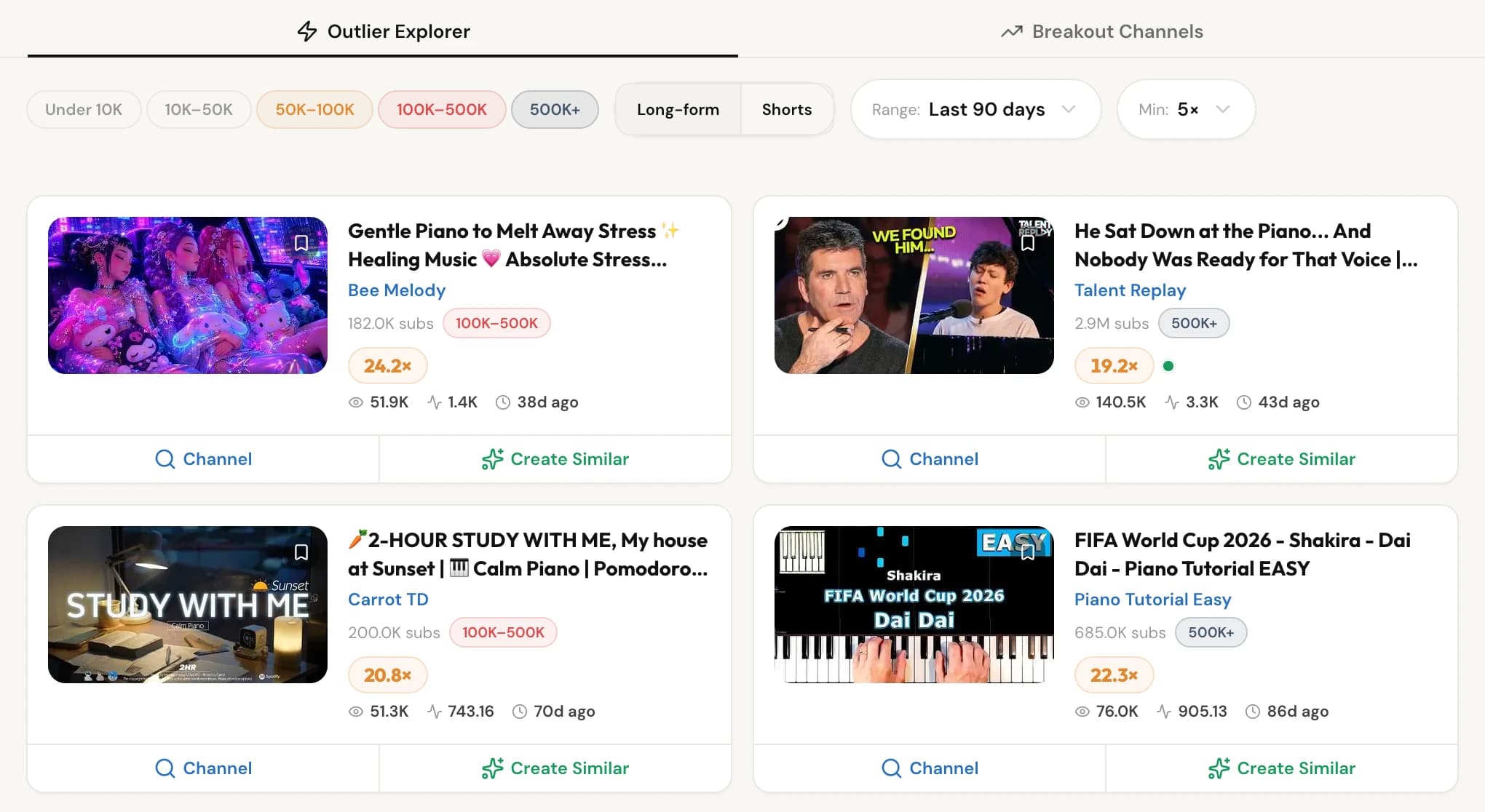This screenshot has width=1485, height=812.
Task: Open the Talent Replay channel link
Action: pos(1130,290)
